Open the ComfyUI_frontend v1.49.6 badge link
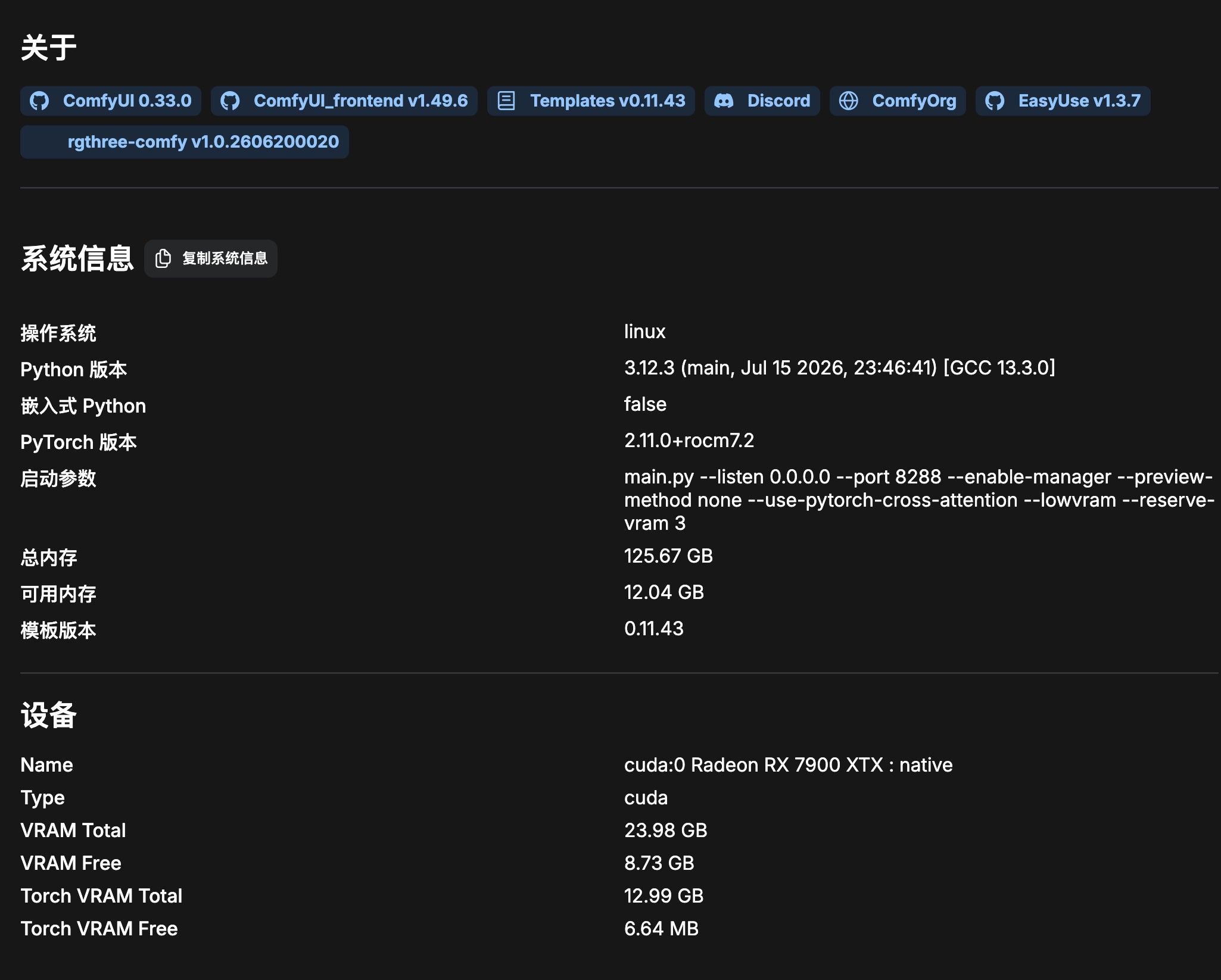1221x980 pixels. tap(344, 101)
